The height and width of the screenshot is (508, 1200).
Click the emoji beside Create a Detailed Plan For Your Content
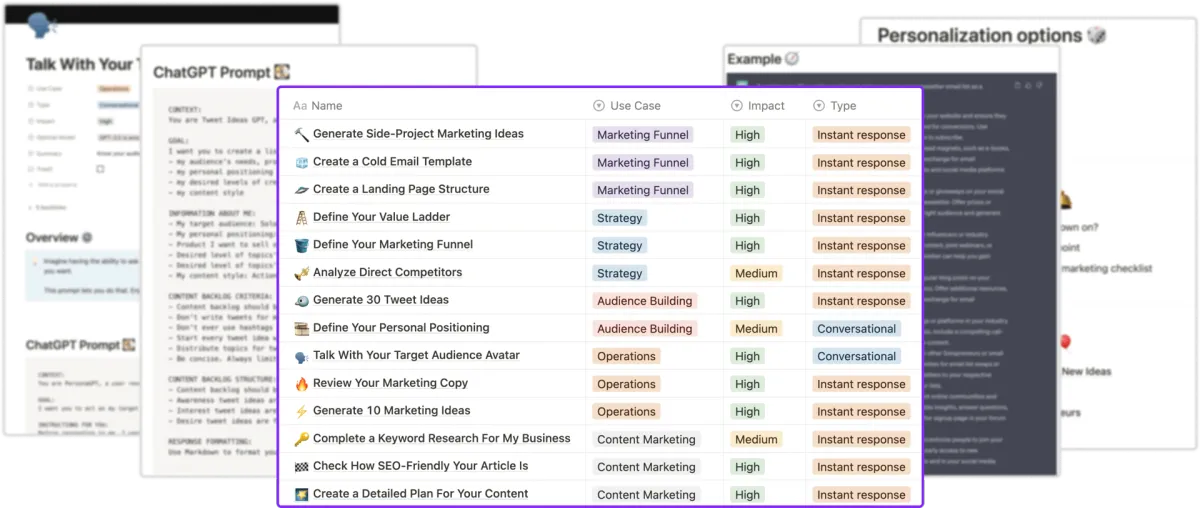pos(302,494)
